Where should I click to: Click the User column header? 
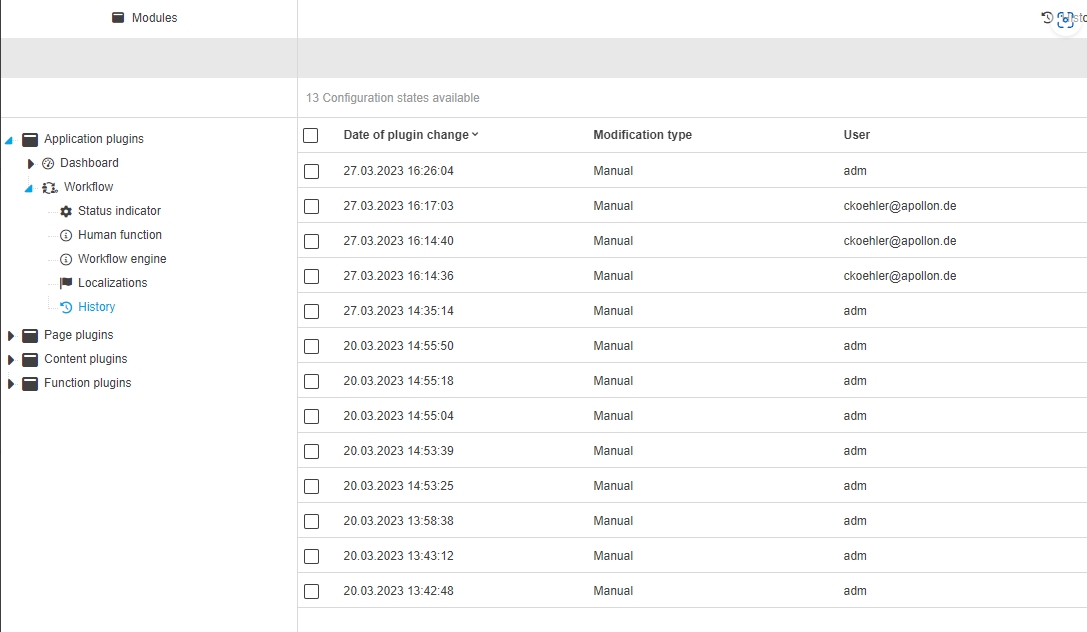pyautogui.click(x=856, y=135)
